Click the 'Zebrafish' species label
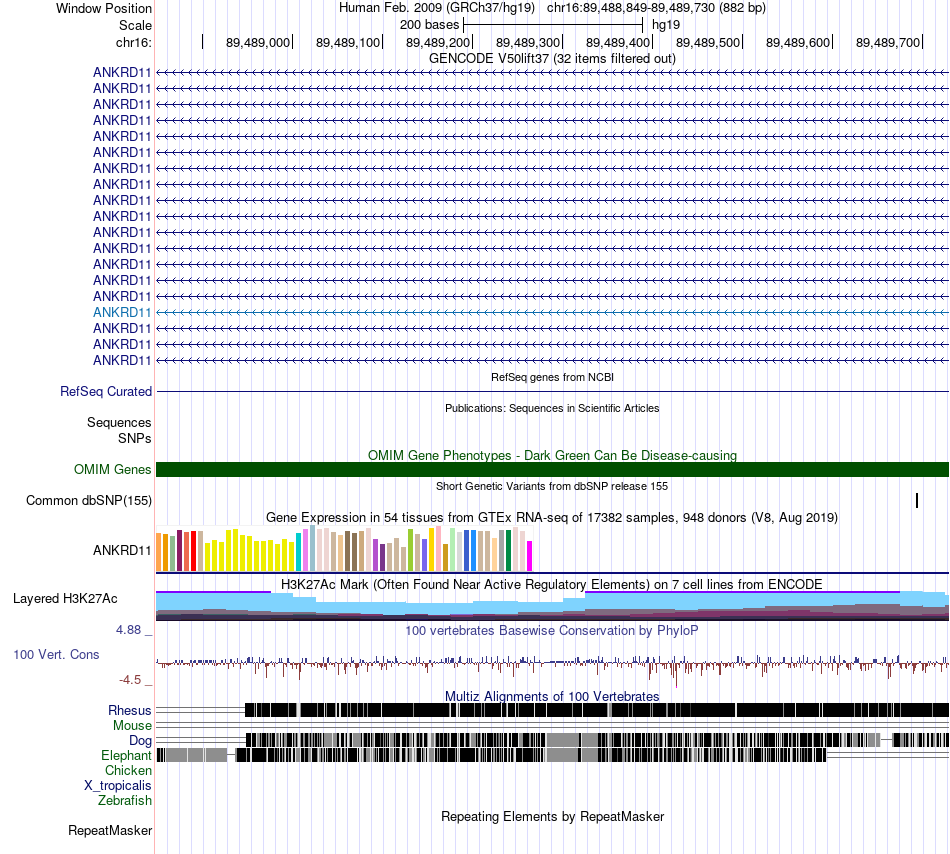The width and height of the screenshot is (950, 854). click(125, 801)
